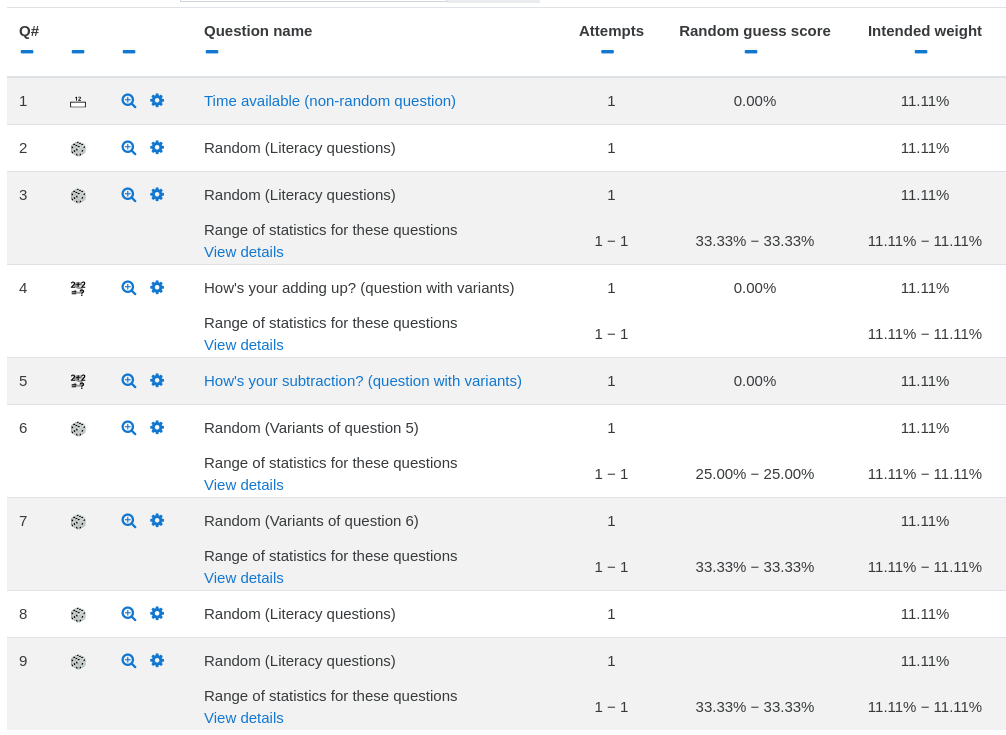This screenshot has width=1006, height=735.
Task: Preview question 4 using the magnifier icon
Action: coord(128,288)
